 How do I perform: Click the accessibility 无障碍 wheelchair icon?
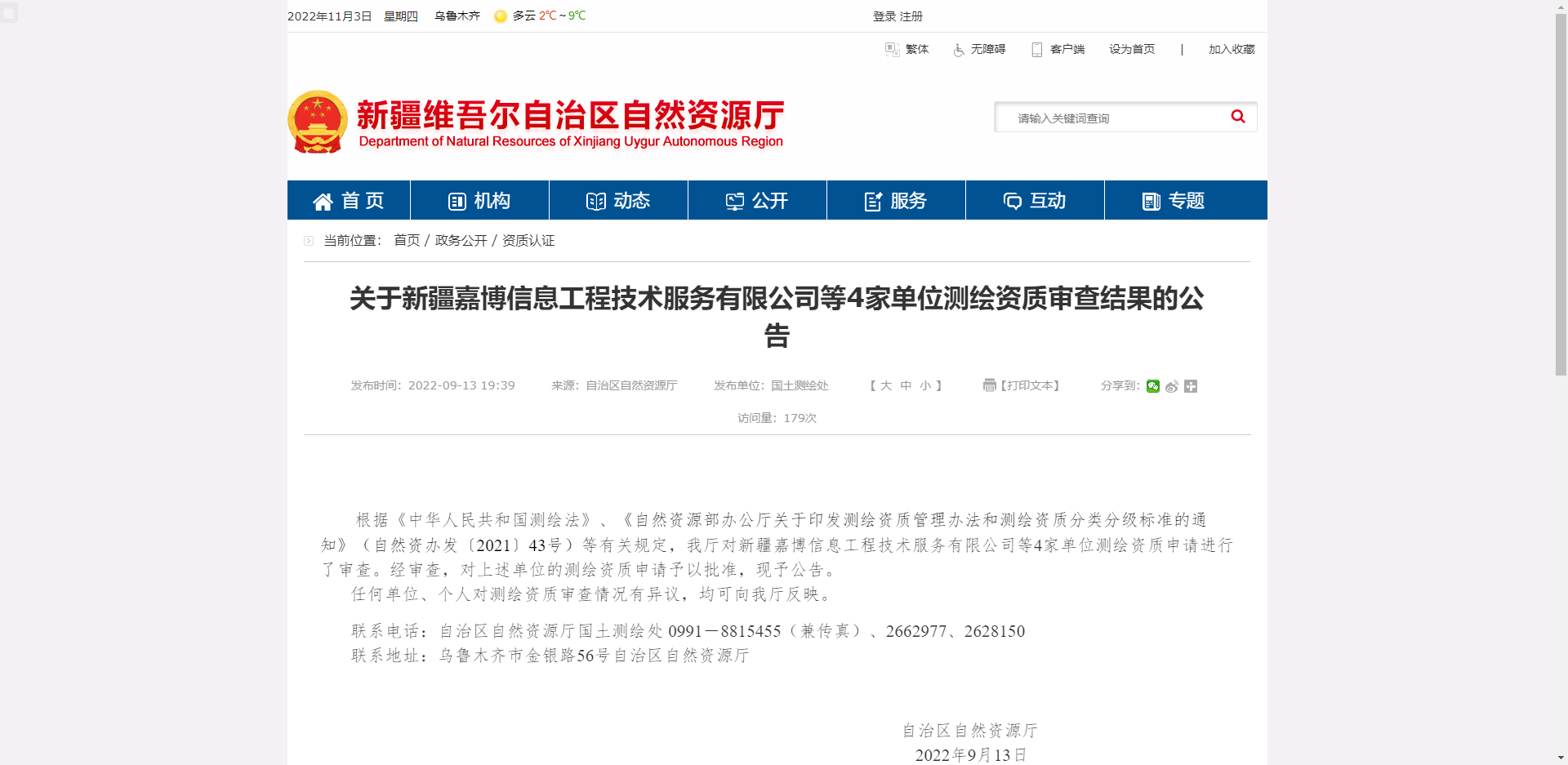click(959, 50)
